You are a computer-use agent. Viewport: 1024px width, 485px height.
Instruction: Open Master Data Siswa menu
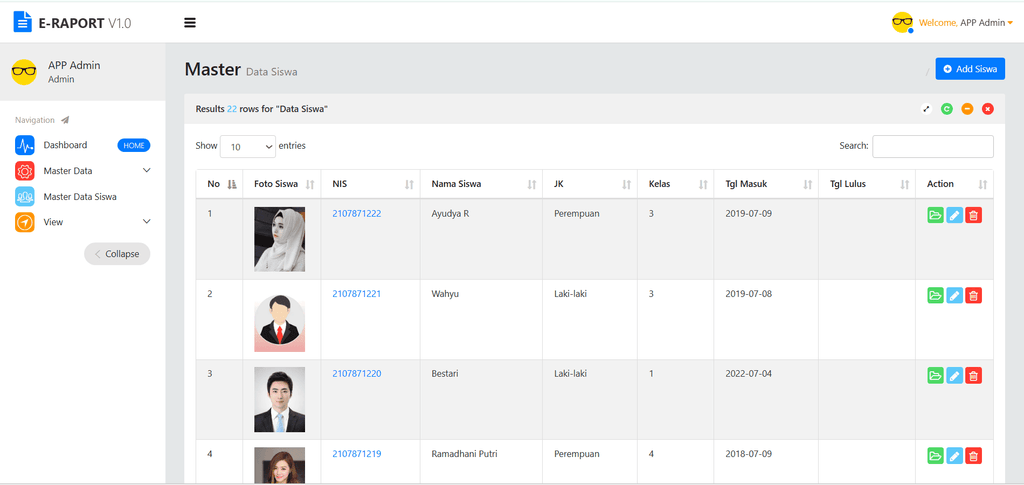point(80,196)
